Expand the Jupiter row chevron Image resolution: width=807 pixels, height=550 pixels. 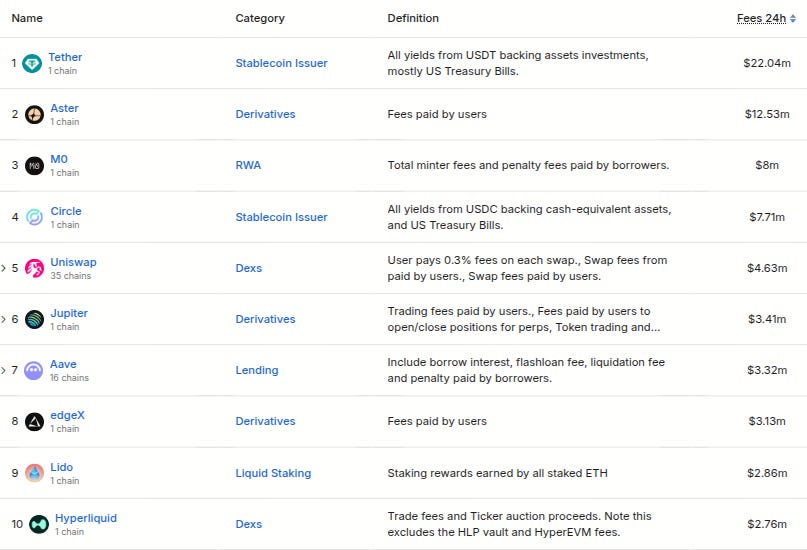click(x=4, y=319)
